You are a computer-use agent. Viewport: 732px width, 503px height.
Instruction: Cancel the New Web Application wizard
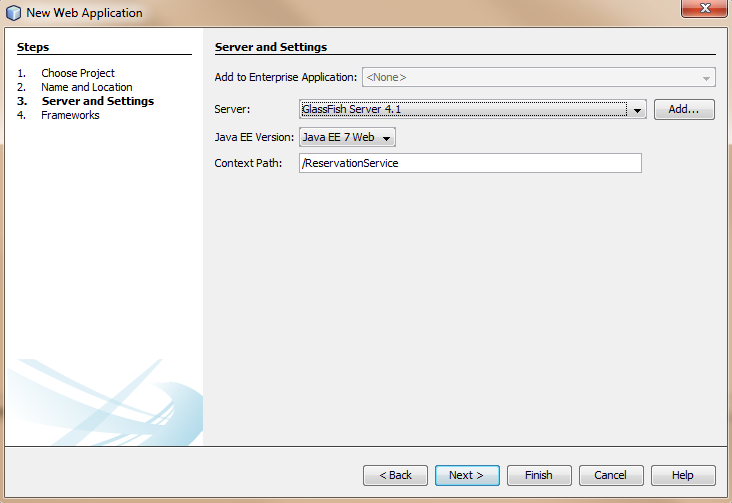tap(611, 475)
